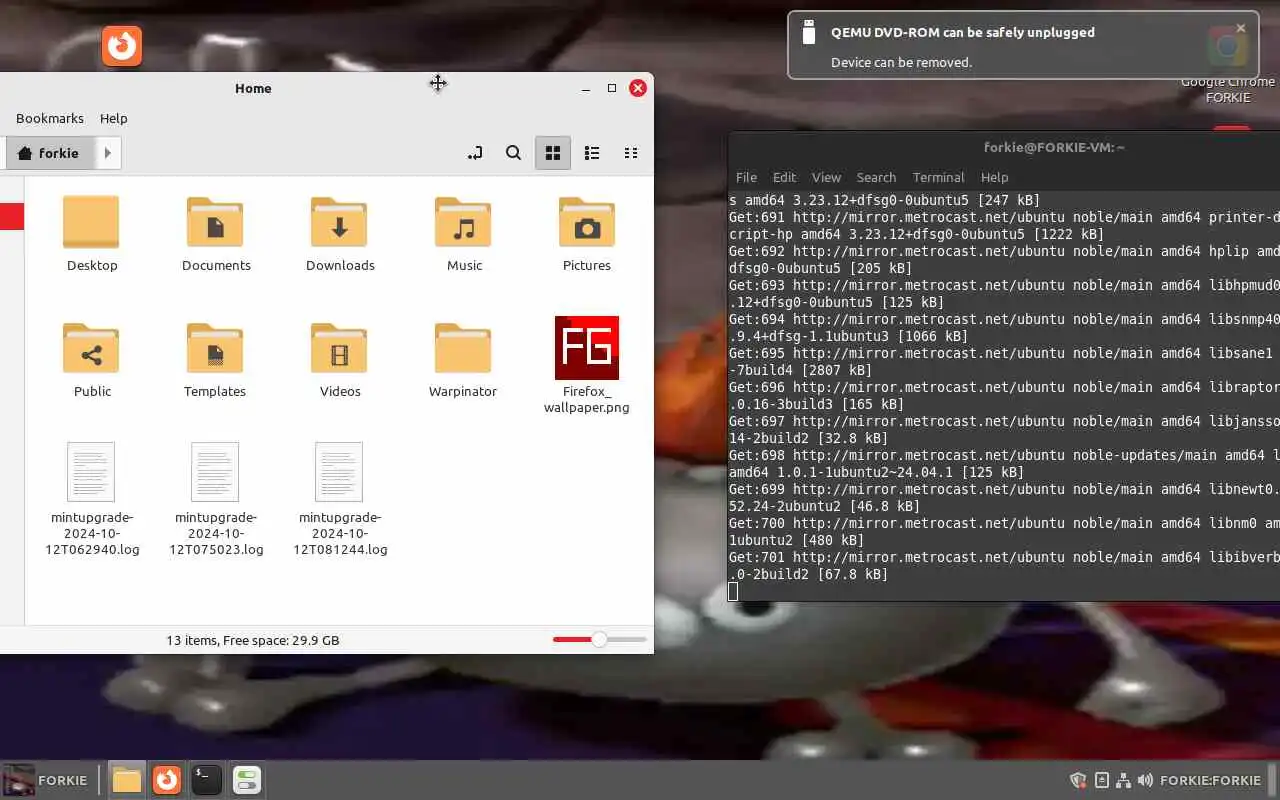Open the Documents folder
The image size is (1280, 800).
(215, 222)
